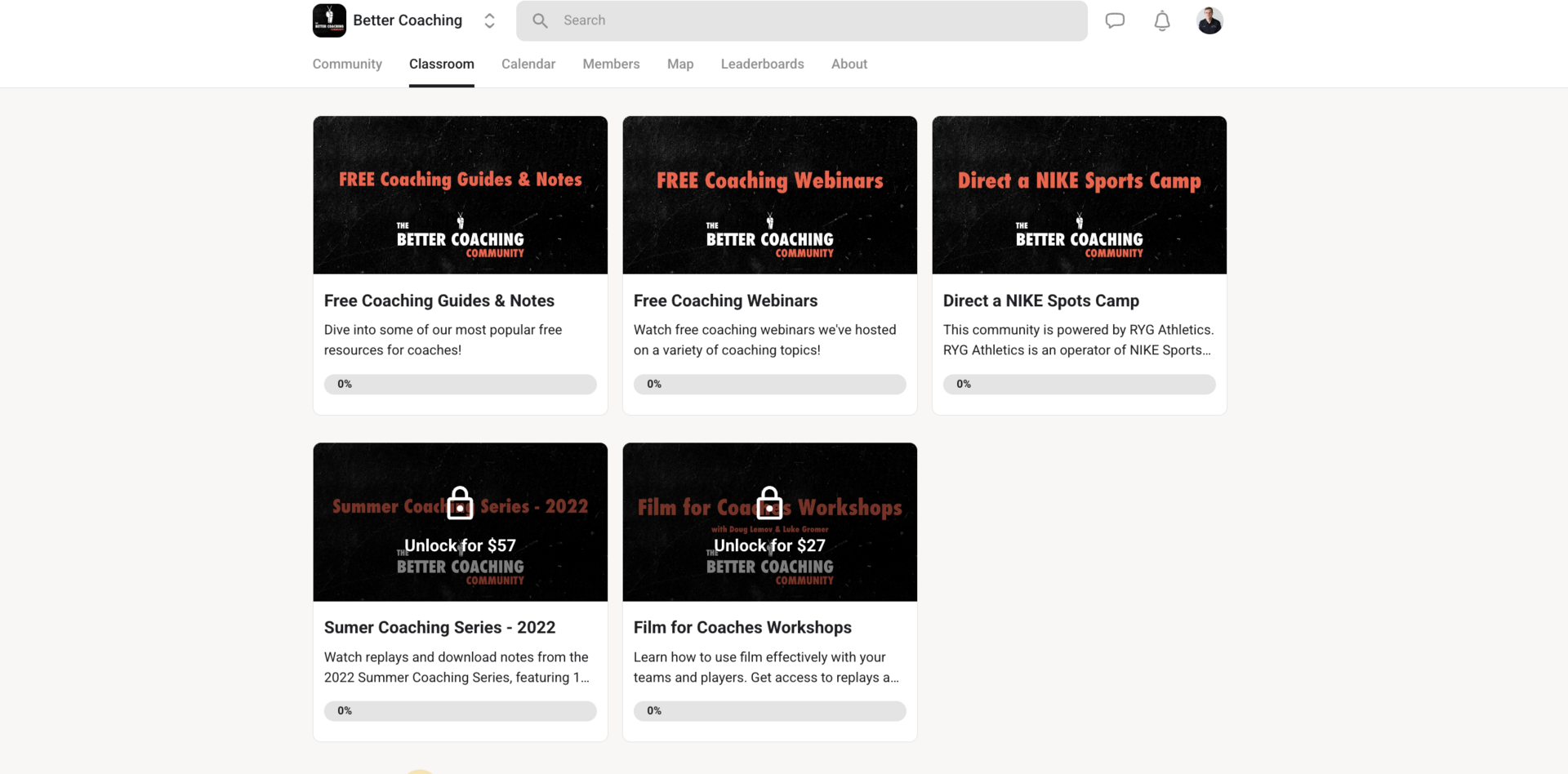Click the Better Coaching community name

click(408, 20)
